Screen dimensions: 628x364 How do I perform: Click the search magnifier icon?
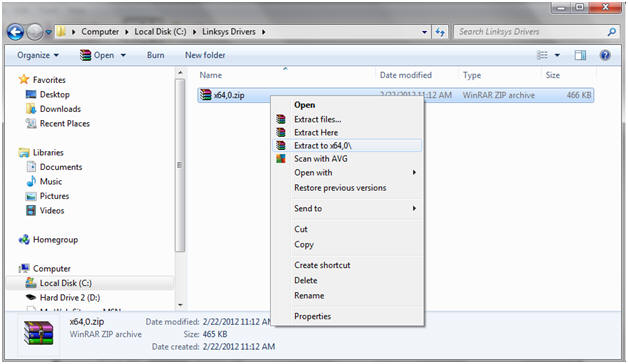click(612, 32)
